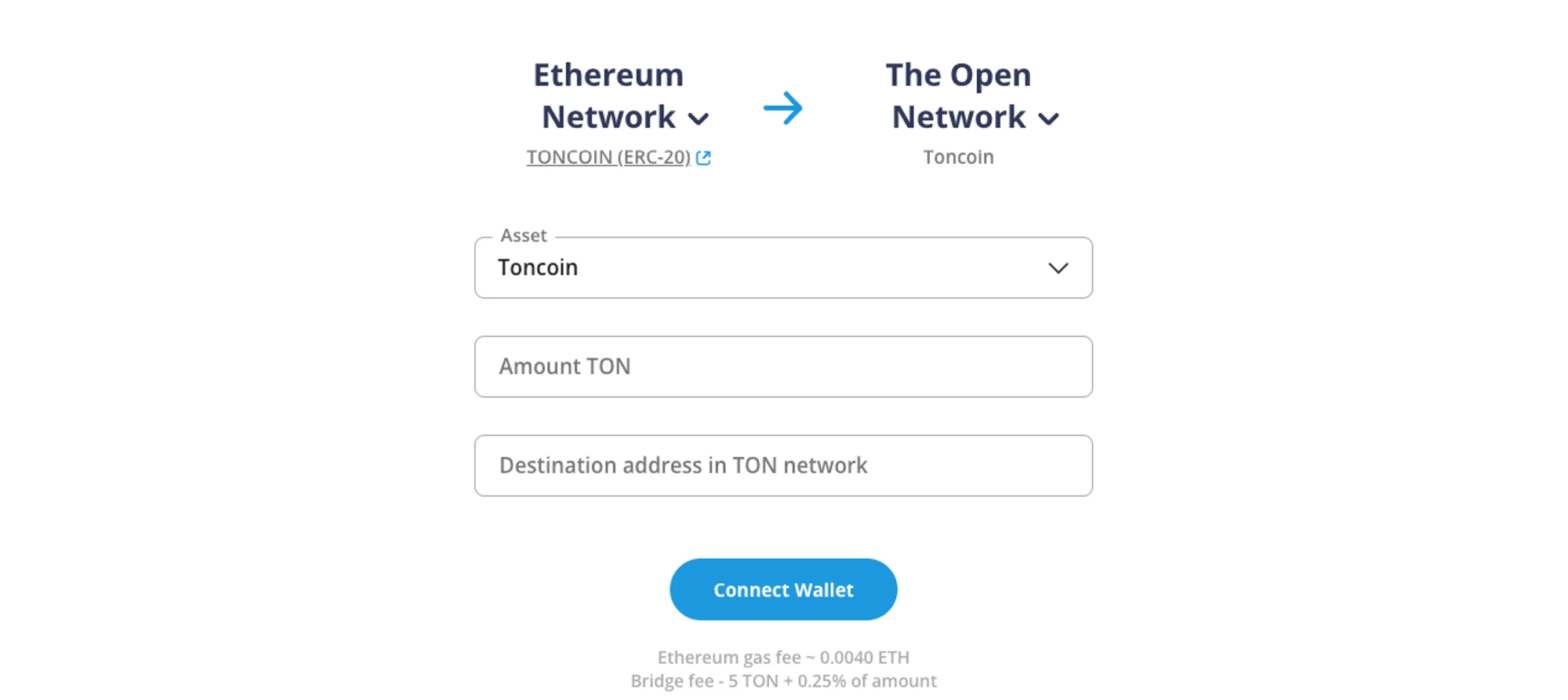
Task: Click the selected Toncoin value in Asset box
Action: coord(538,268)
